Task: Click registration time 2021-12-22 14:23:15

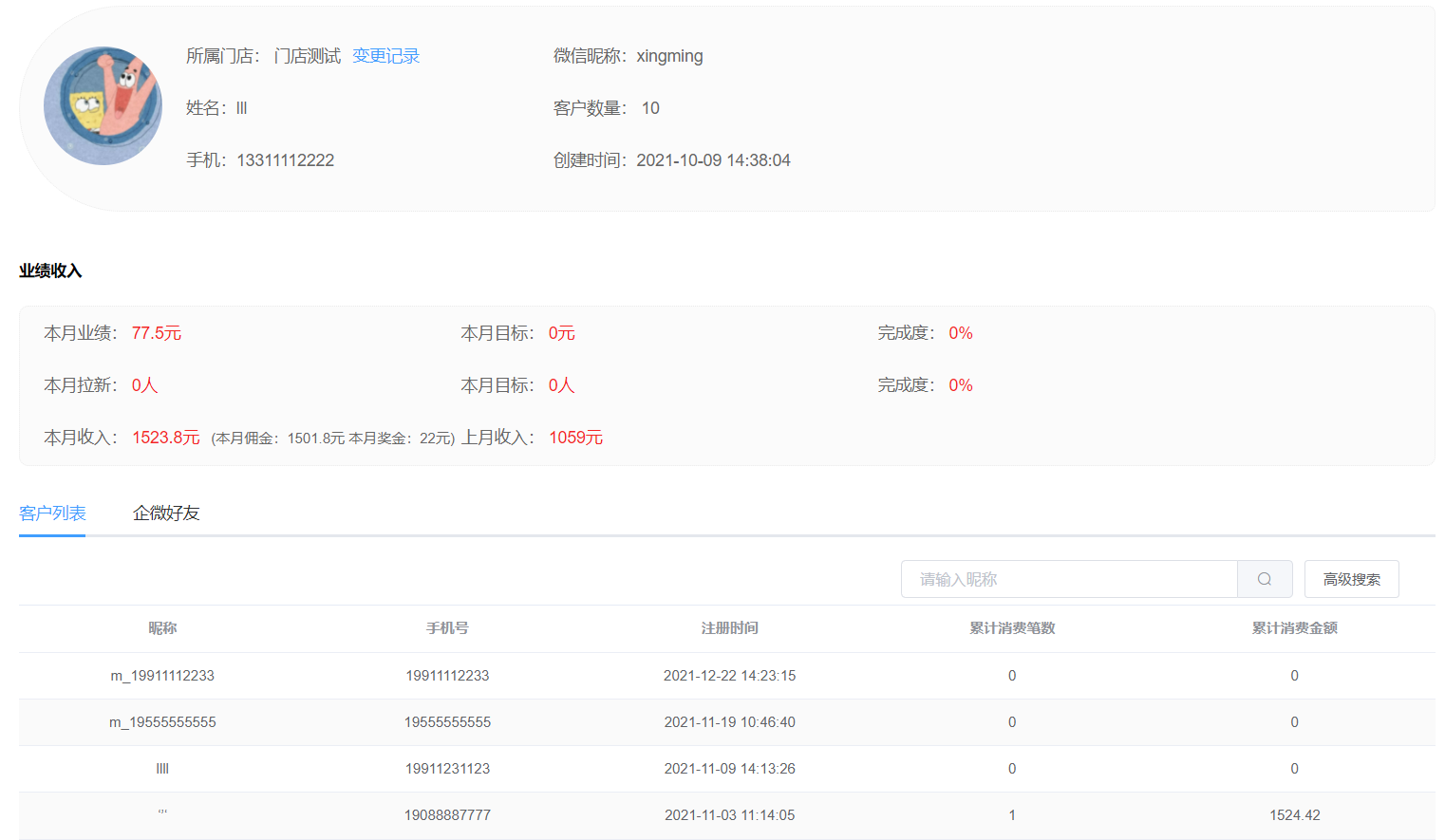Action: pyautogui.click(x=729, y=676)
